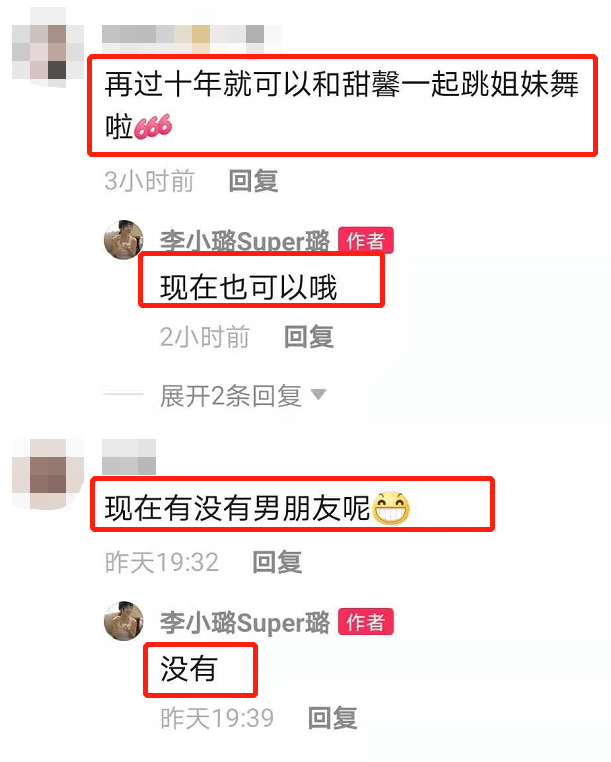Click the grinning emoji in 男朋友 comment

tap(391, 508)
